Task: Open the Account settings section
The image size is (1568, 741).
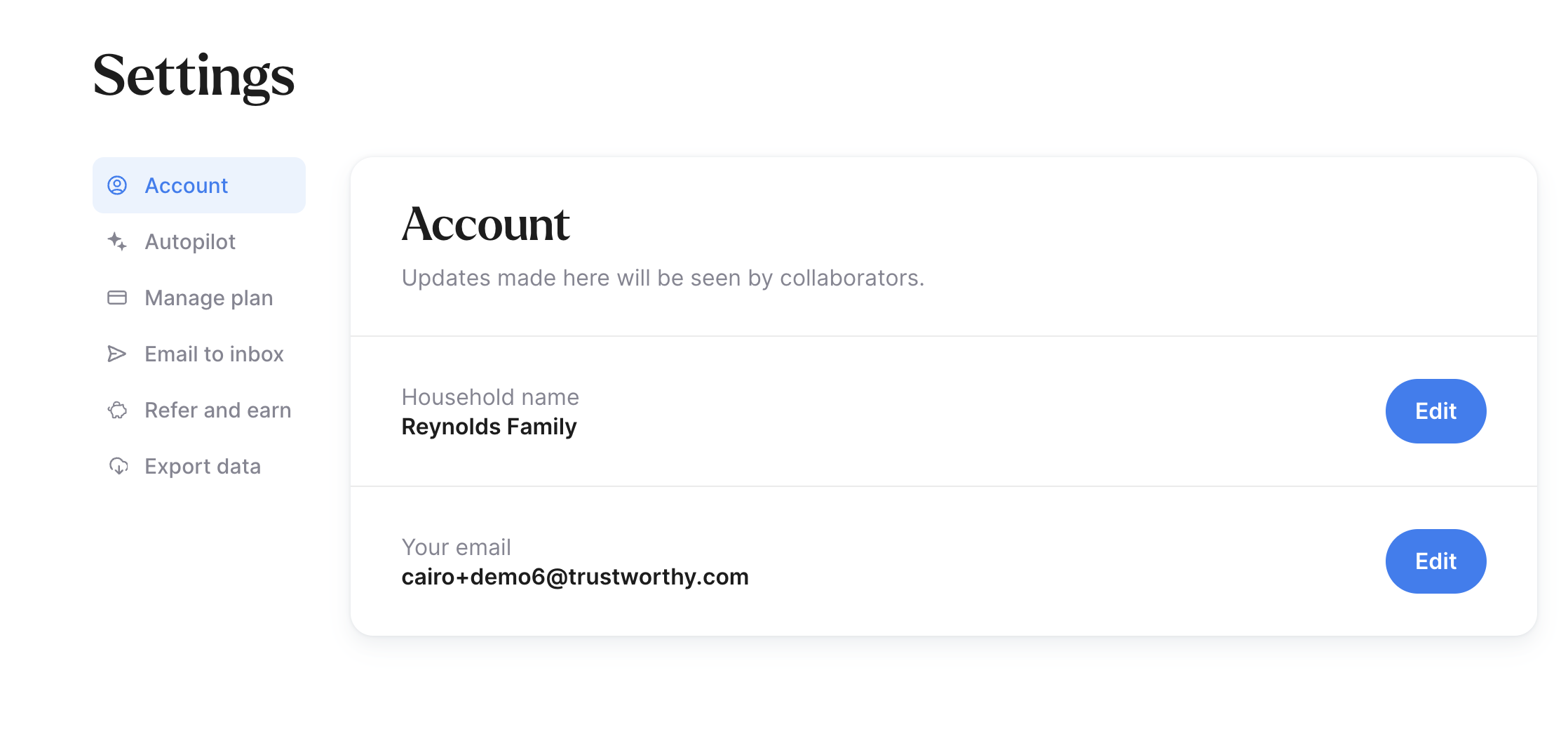Action: 199,185
